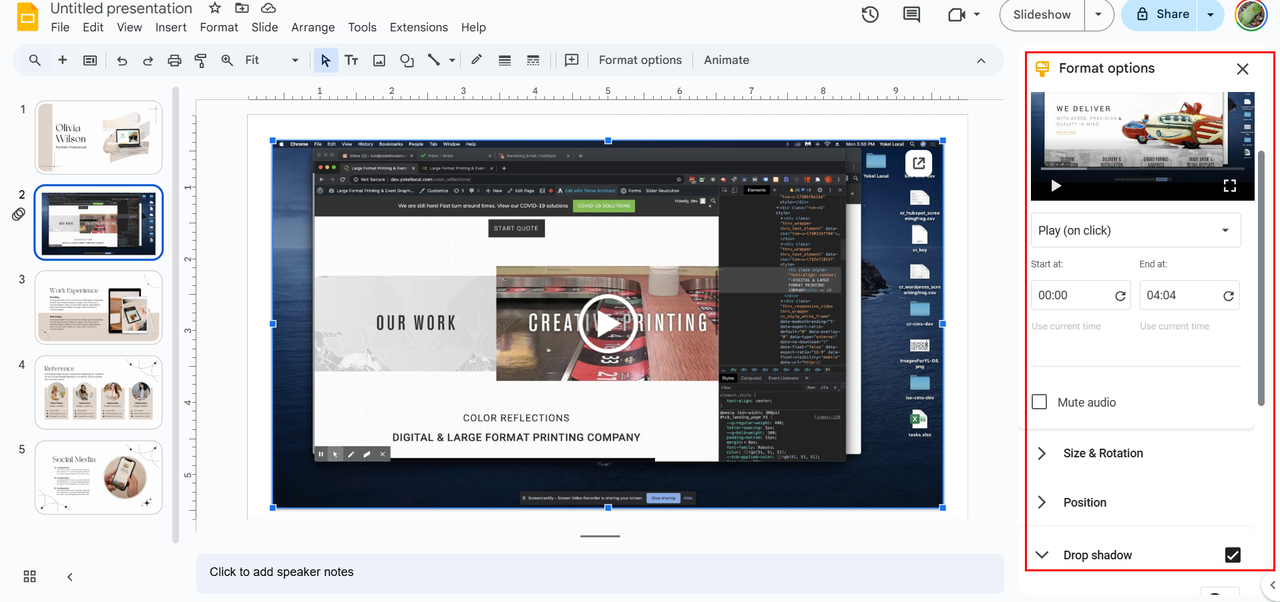Click the Search the menus magnifier icon

35,60
